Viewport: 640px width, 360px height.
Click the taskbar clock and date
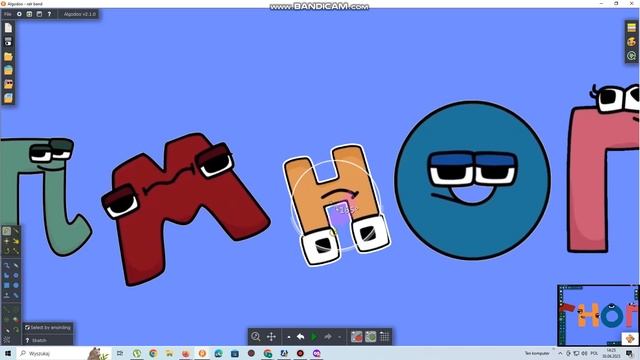[x=611, y=353]
